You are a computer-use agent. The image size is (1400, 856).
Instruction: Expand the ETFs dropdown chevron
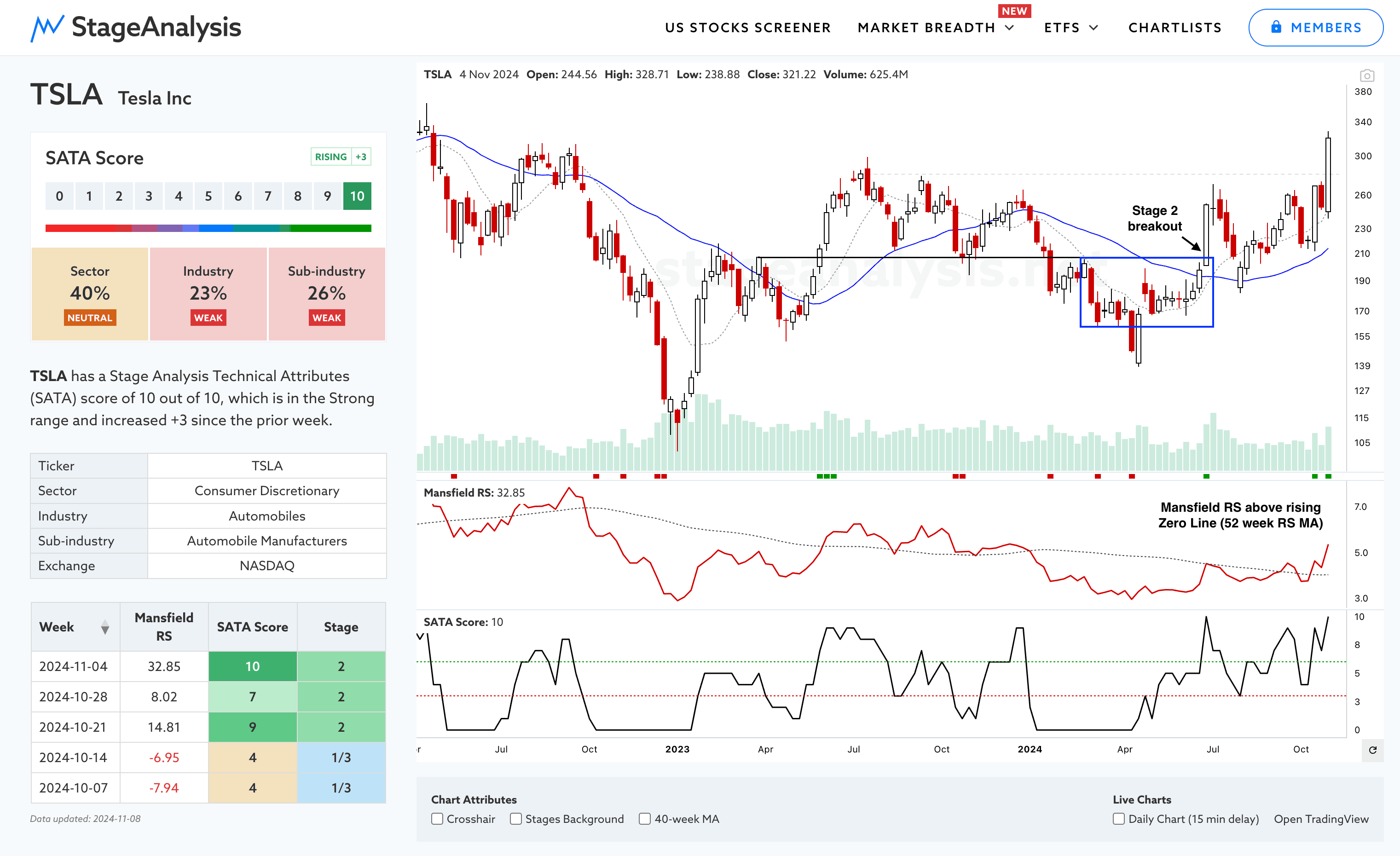tap(1094, 27)
